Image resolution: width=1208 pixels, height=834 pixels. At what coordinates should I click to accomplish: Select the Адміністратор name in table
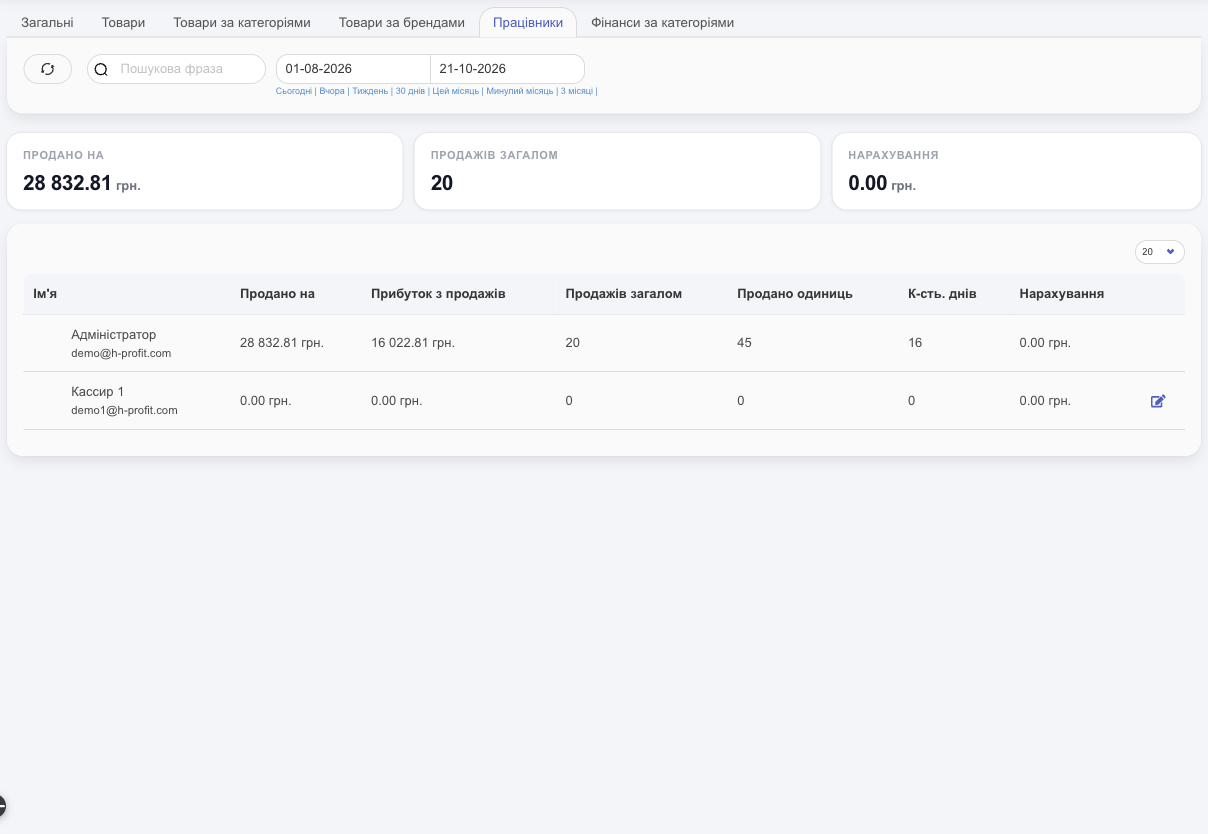pos(114,335)
